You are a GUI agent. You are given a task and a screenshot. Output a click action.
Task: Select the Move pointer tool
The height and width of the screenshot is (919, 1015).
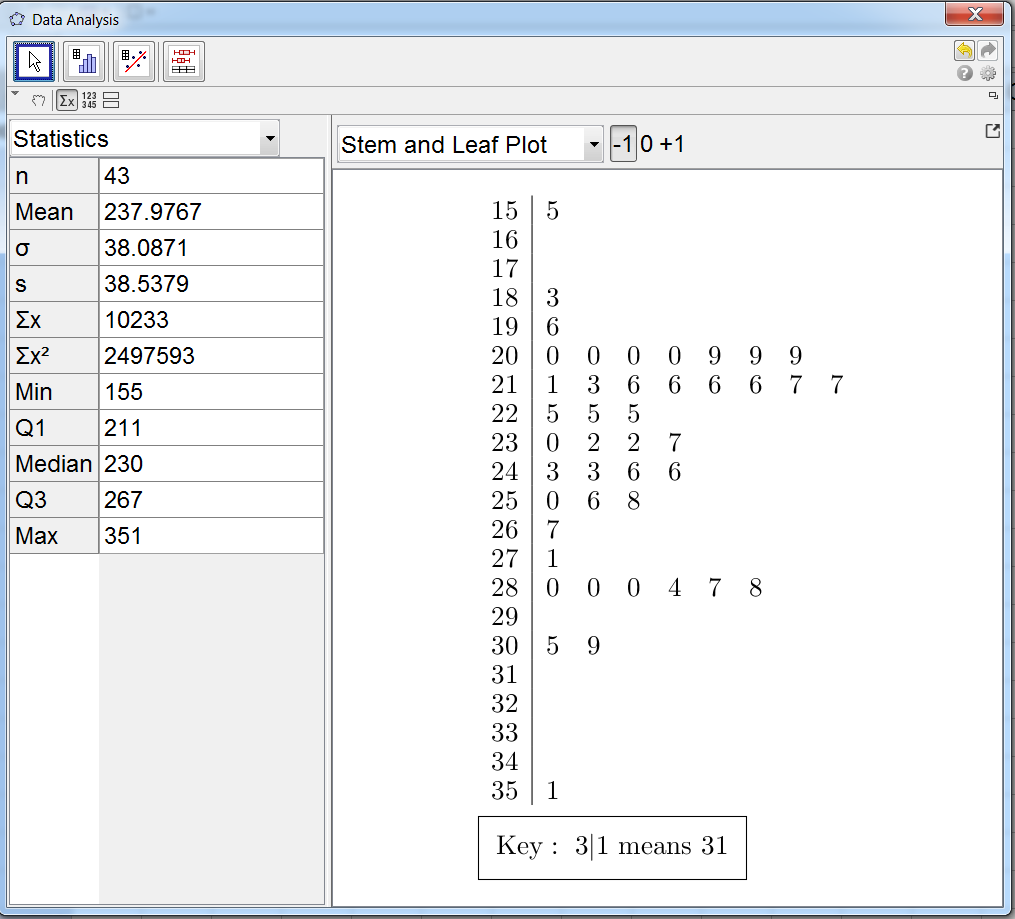[34, 61]
